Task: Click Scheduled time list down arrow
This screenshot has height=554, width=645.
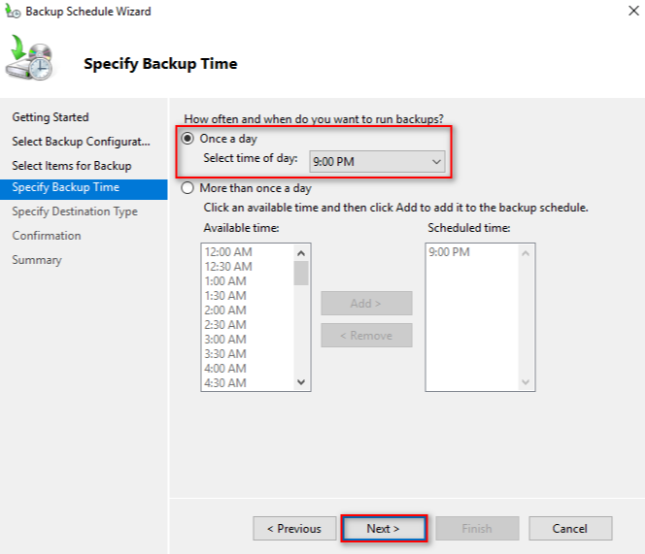Action: pyautogui.click(x=525, y=382)
